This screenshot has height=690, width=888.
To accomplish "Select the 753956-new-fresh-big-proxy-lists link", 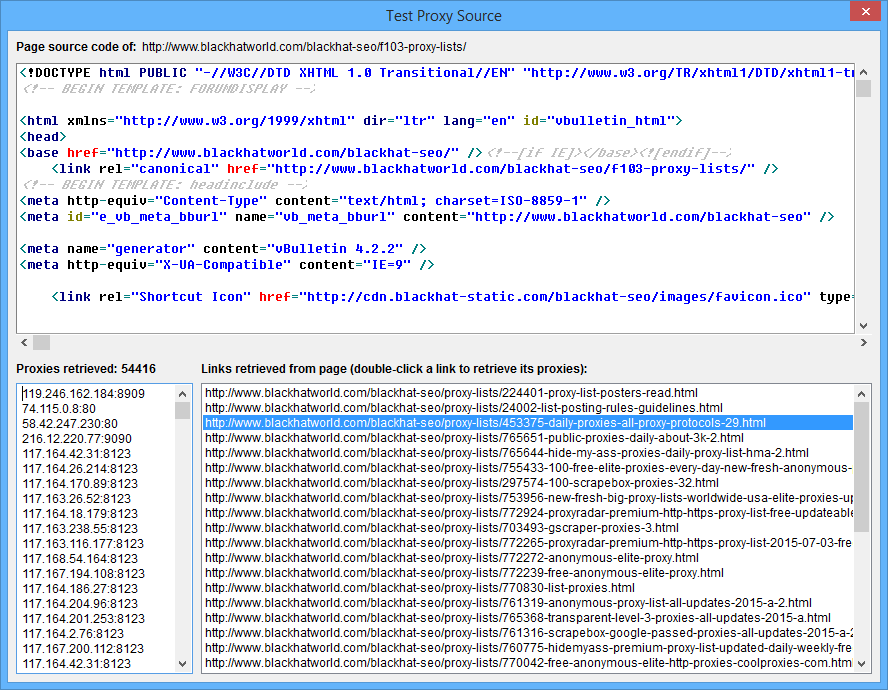I will point(528,498).
